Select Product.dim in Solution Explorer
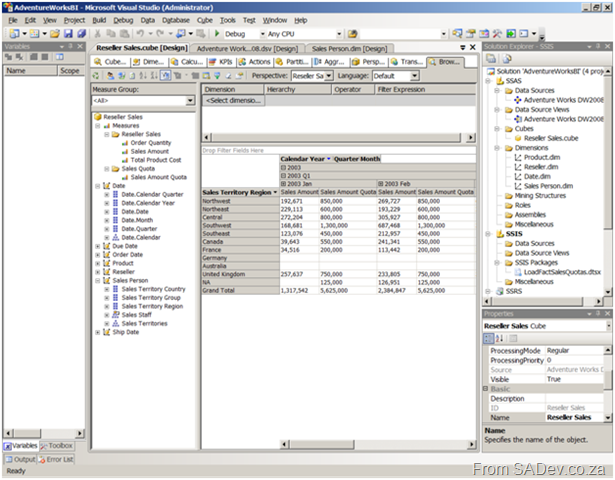615x480 pixels. tap(542, 157)
